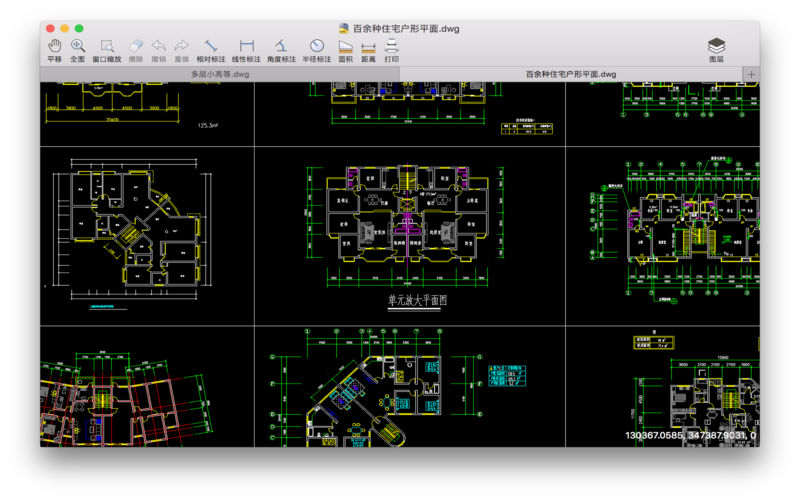Screen dimensions: 800x500
Task: Add a new tab with plus button
Action: pyautogui.click(x=751, y=74)
